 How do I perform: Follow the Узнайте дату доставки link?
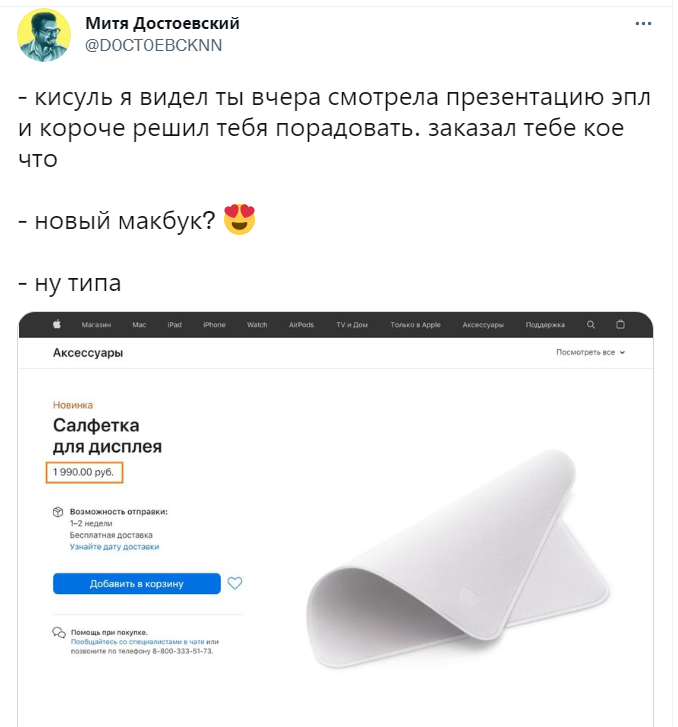coord(114,547)
